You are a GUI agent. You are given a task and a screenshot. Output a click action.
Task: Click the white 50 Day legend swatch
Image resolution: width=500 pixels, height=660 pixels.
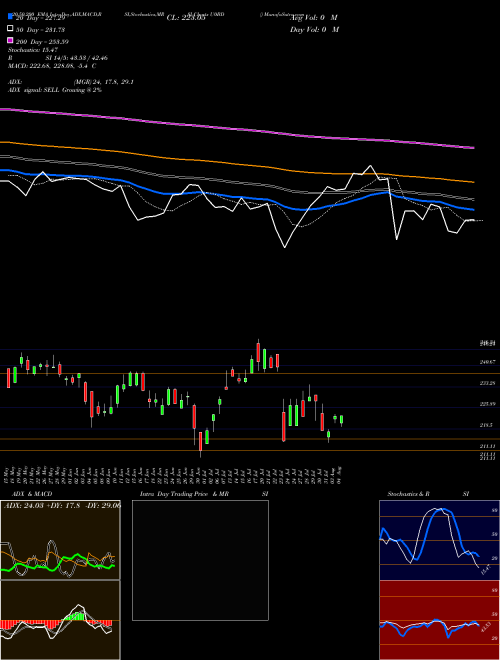tap(11, 29)
